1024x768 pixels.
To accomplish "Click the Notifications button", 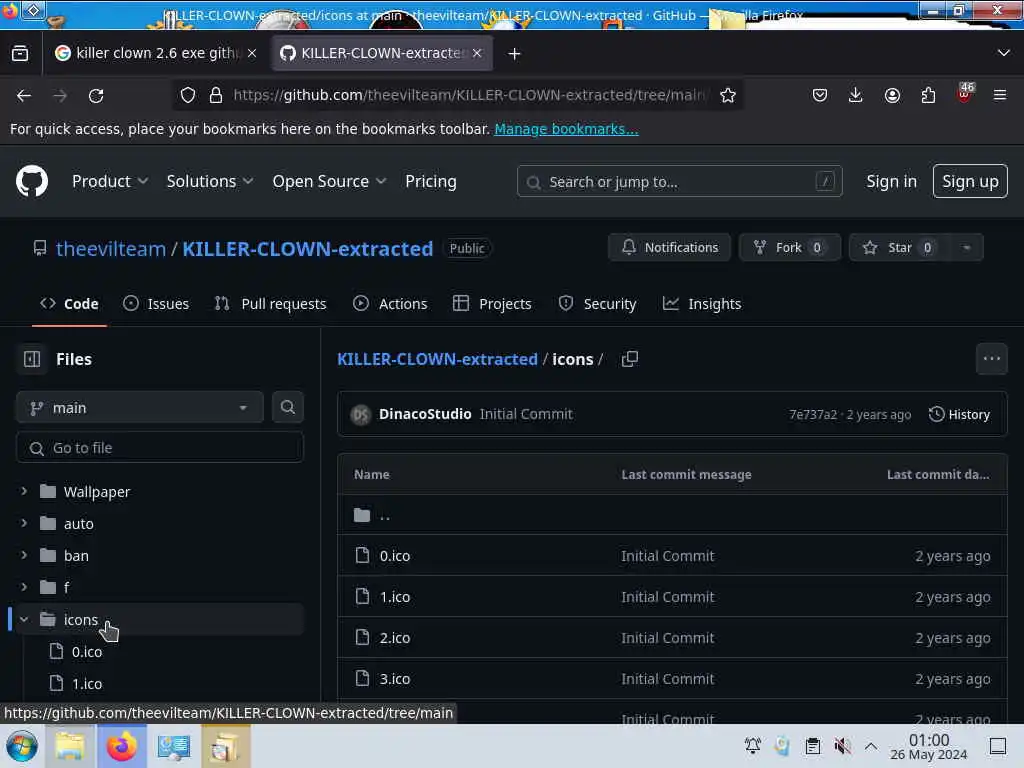I will tap(669, 248).
